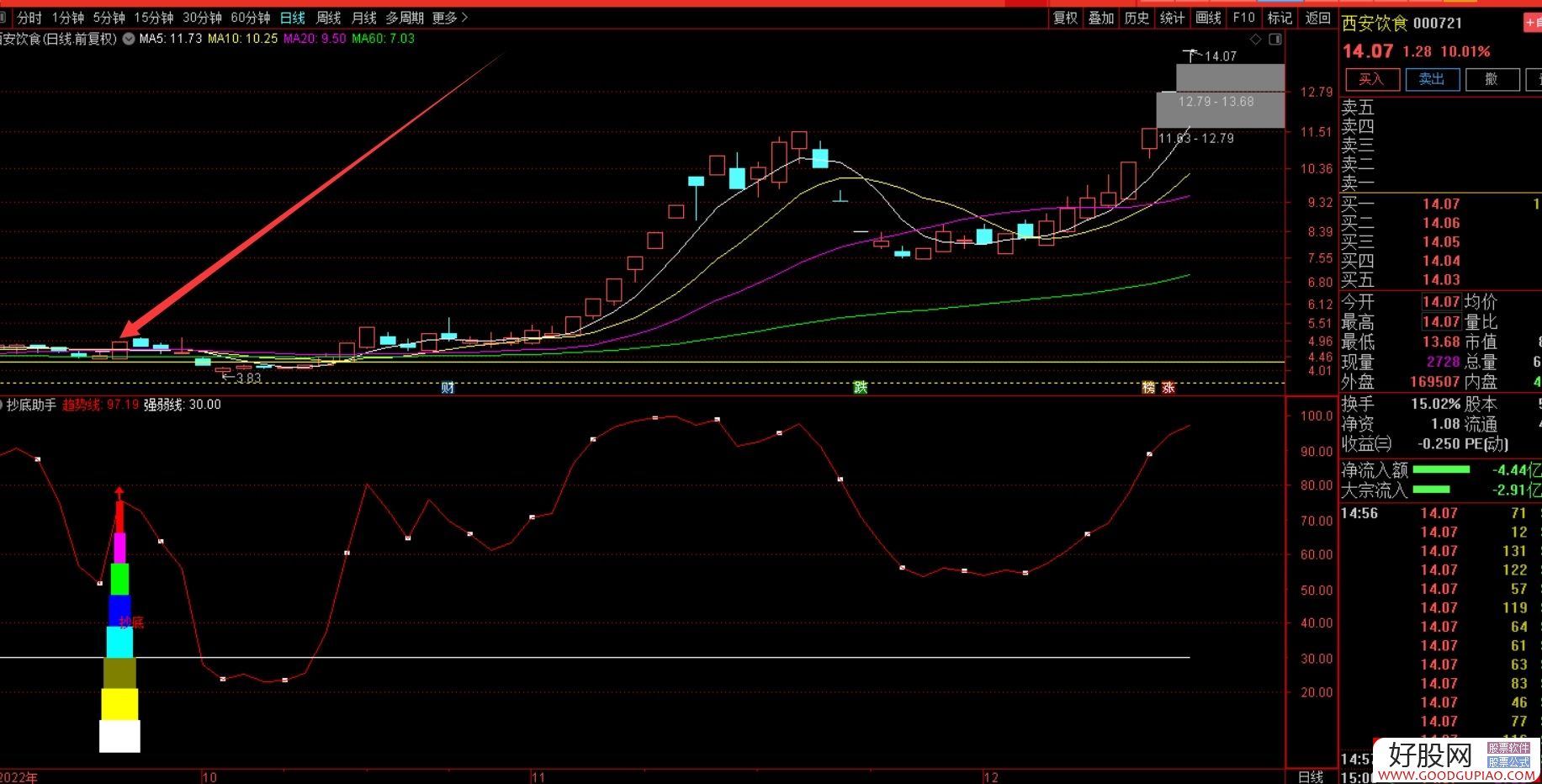The height and width of the screenshot is (784, 1542).
Task: Click the MA5: 11.73 indicator label
Action: pyautogui.click(x=171, y=39)
